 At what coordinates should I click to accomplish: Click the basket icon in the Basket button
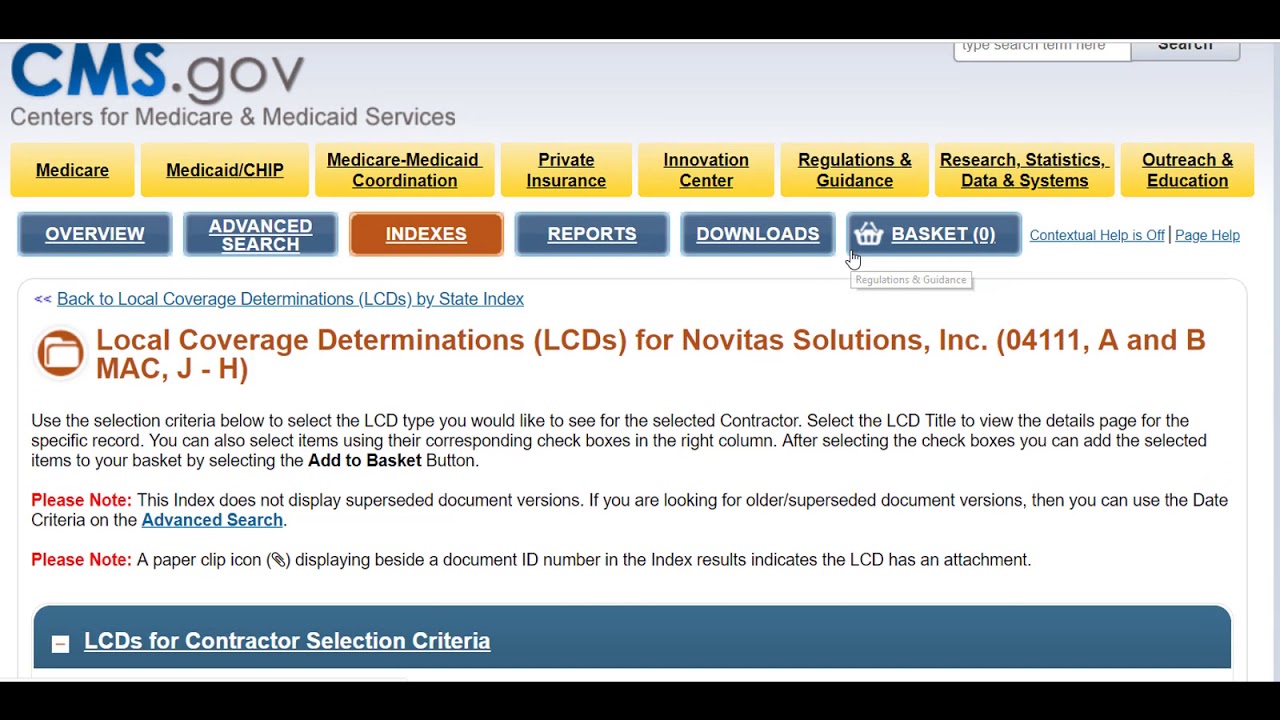(869, 234)
